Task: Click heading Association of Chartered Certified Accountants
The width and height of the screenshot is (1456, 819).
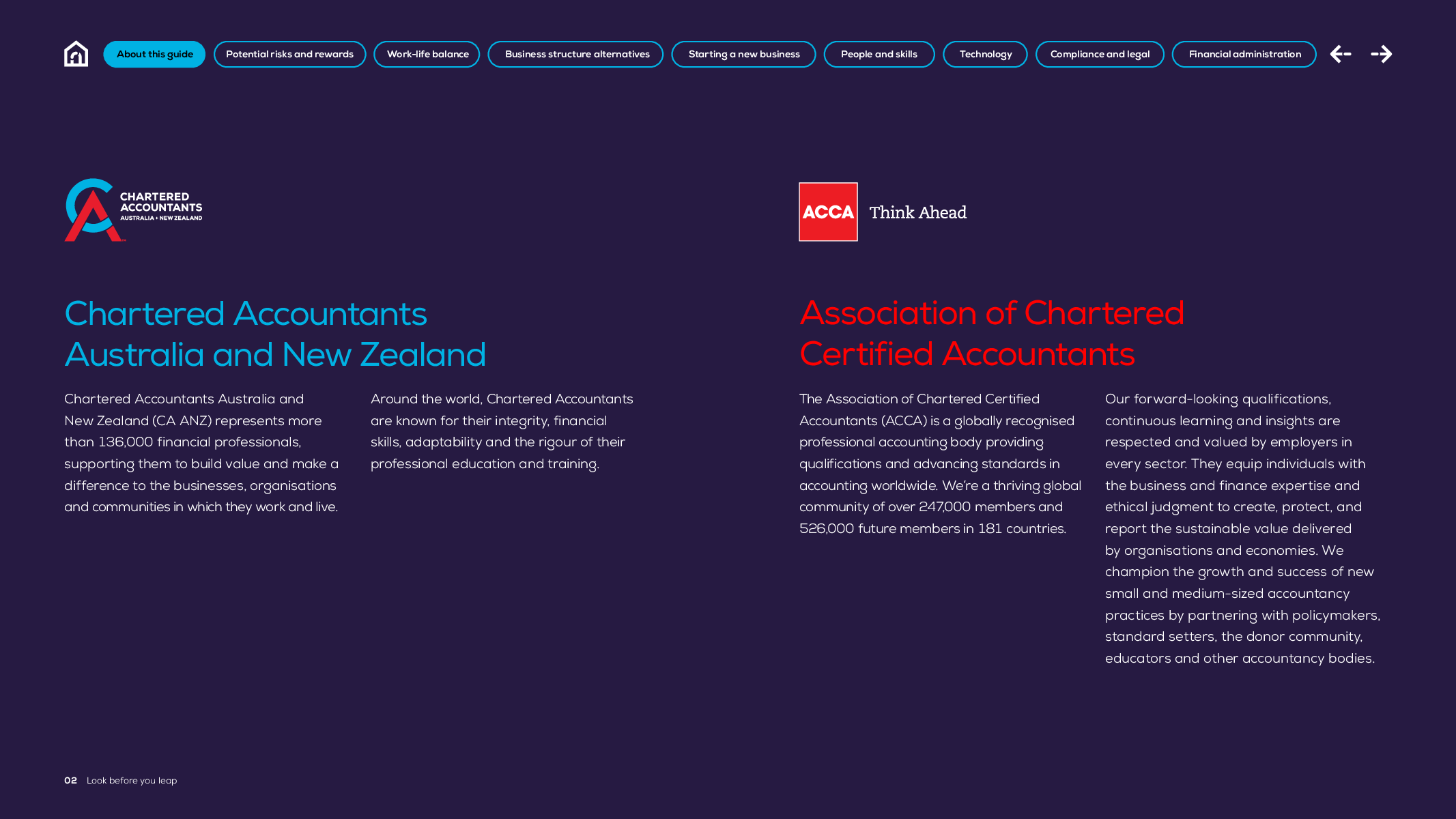Action: (x=992, y=334)
